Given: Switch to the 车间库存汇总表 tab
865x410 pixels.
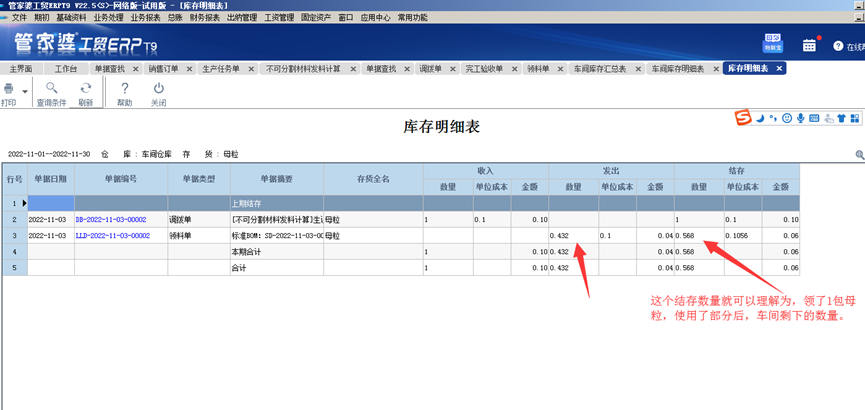Looking at the screenshot, I should click(600, 69).
